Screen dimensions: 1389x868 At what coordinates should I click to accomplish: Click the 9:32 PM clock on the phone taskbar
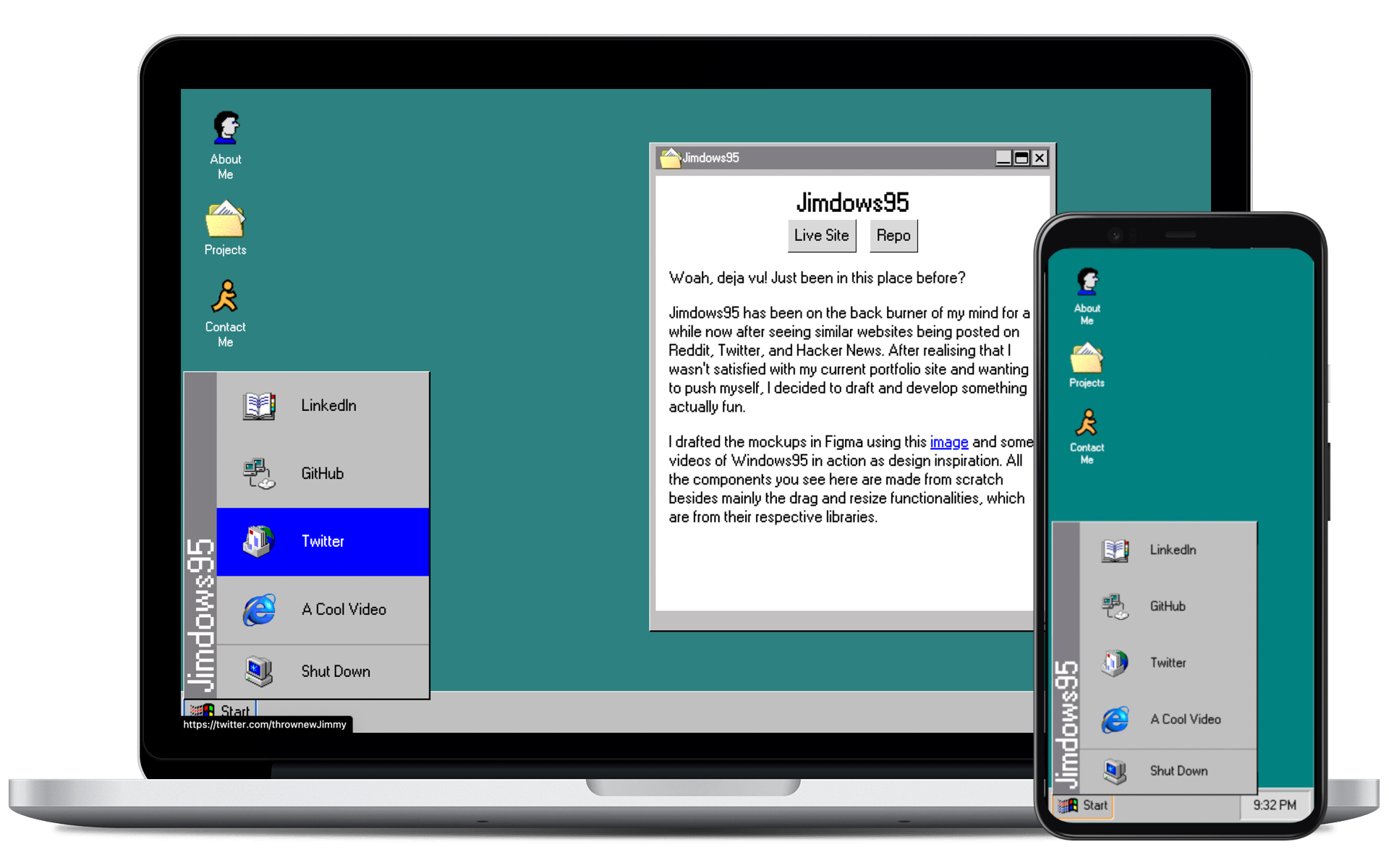tap(1275, 805)
